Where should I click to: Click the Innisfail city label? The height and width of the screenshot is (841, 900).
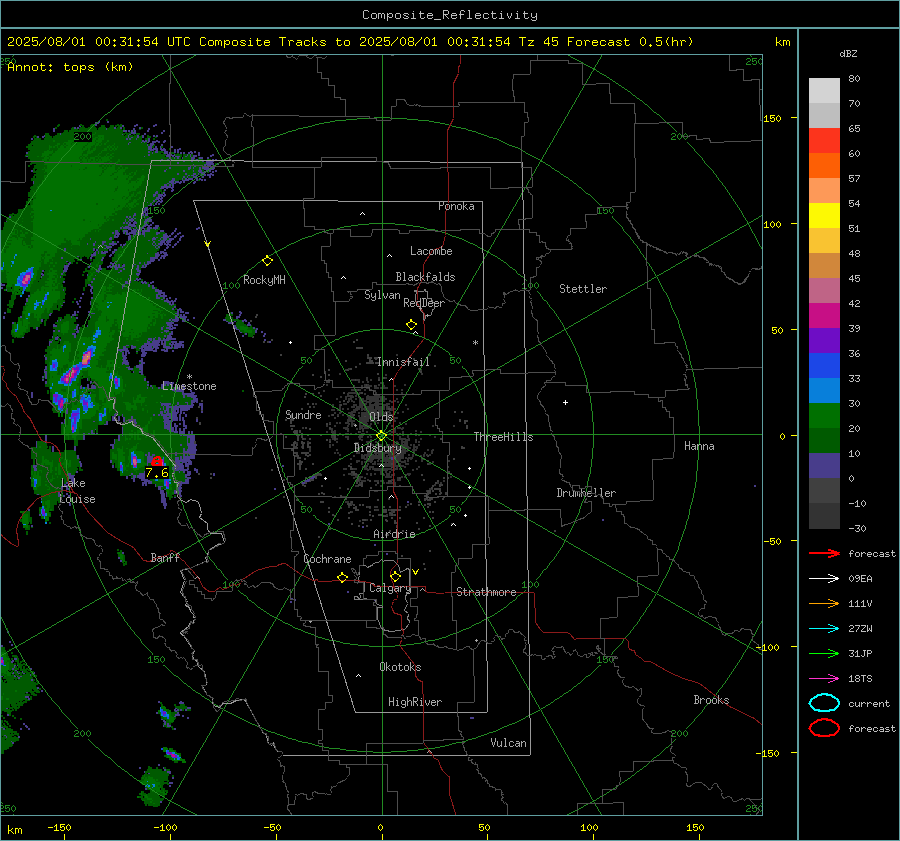[x=403, y=362]
